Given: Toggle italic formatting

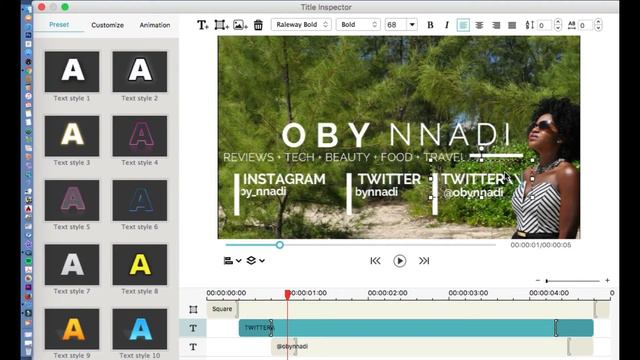Looking at the screenshot, I should click(x=447, y=25).
